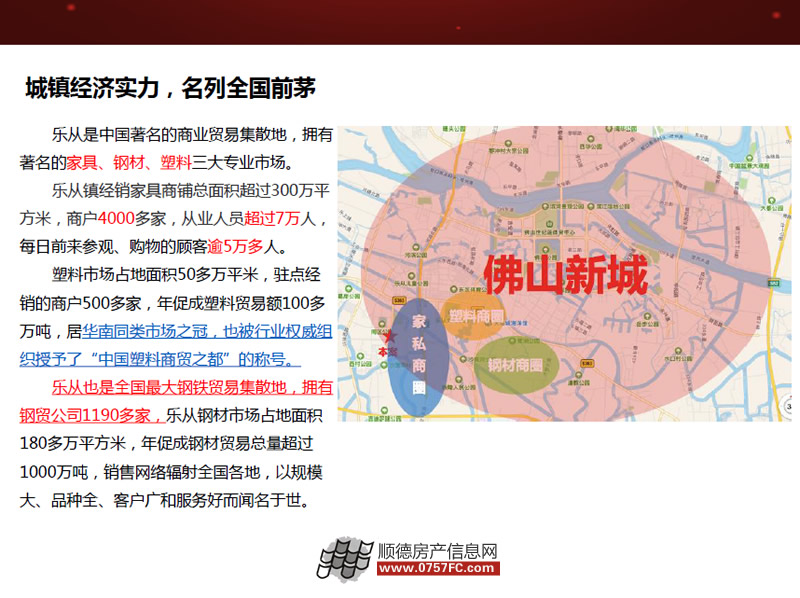
Task: Click the red number 4000 in the paragraph
Action: [116, 219]
